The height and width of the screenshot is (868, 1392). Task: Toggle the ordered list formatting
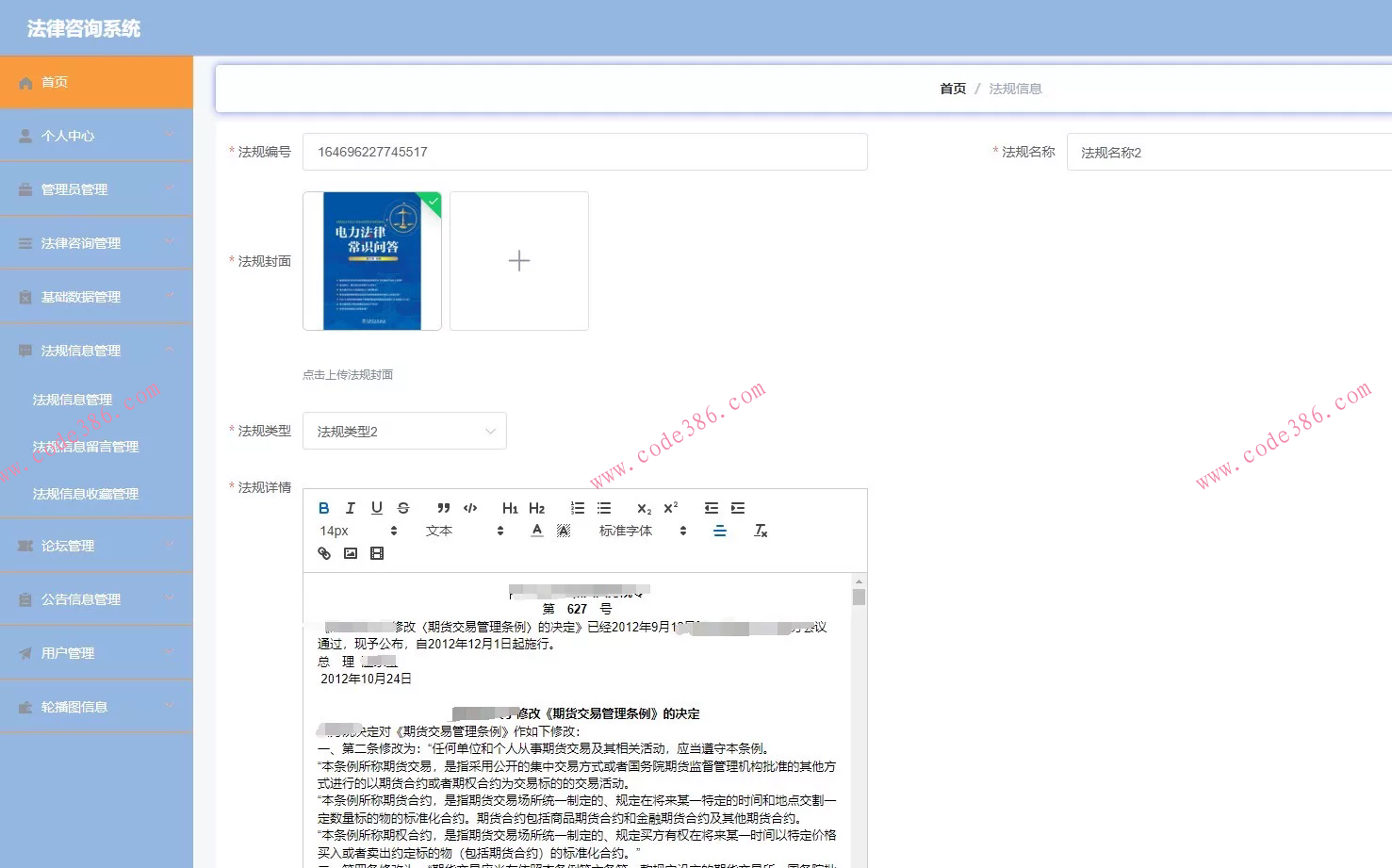[577, 508]
